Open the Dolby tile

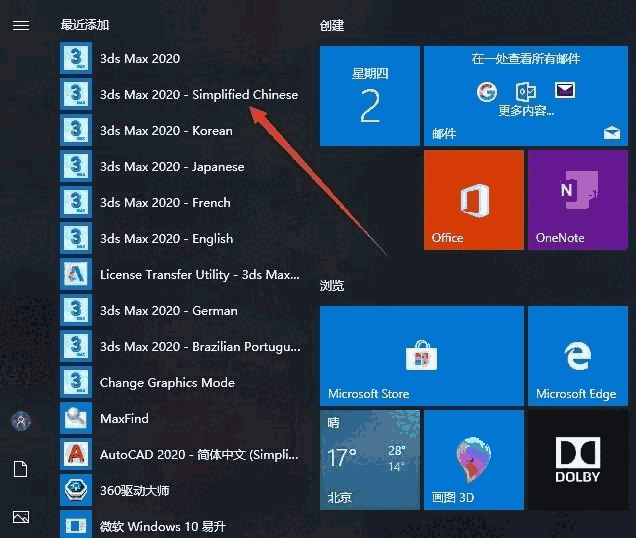point(578,460)
